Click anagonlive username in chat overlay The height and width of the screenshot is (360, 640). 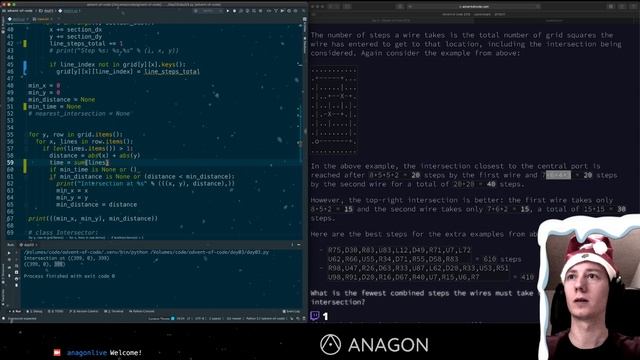(87, 353)
